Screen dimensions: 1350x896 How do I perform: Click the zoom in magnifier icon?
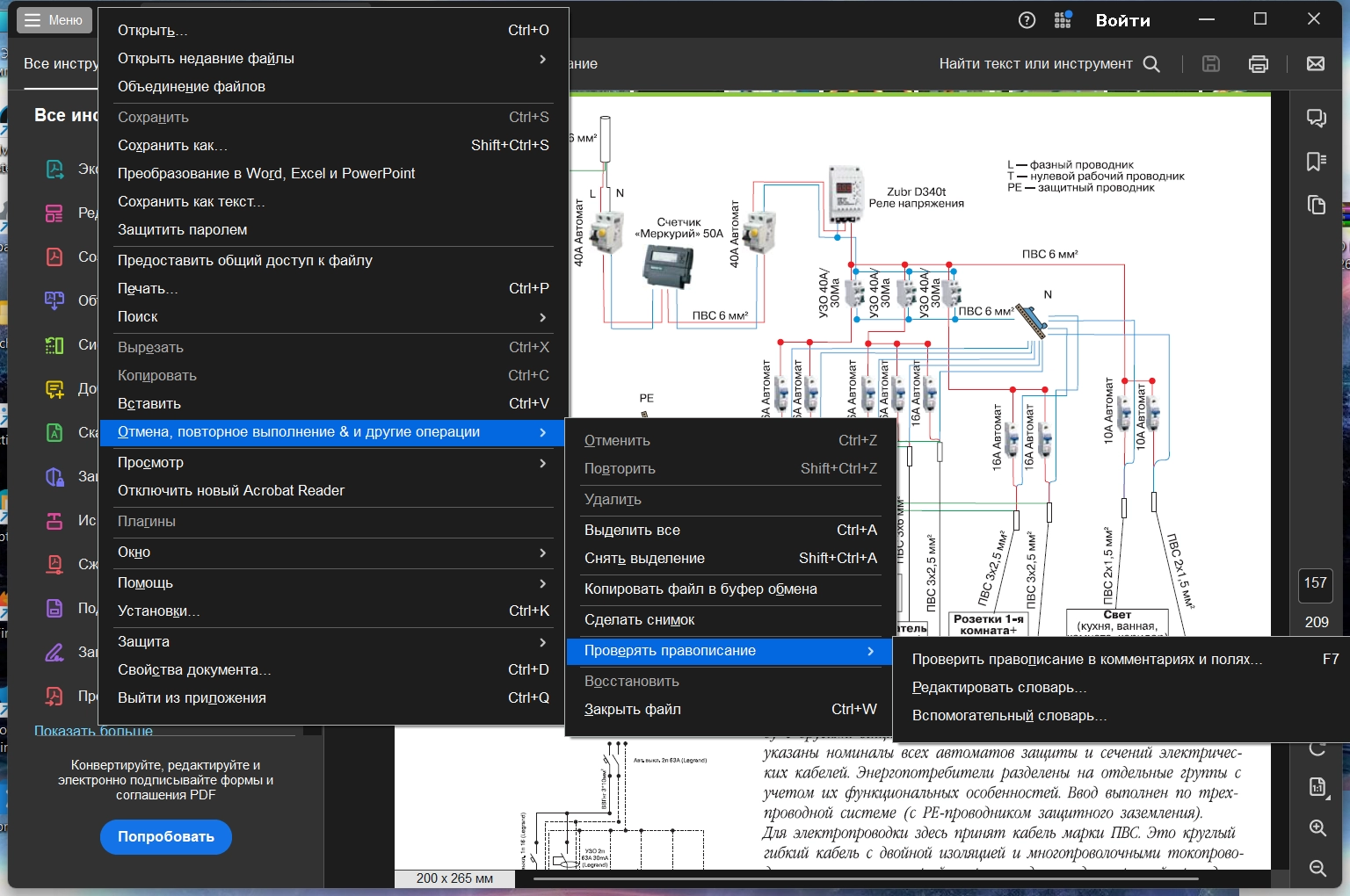(1317, 827)
